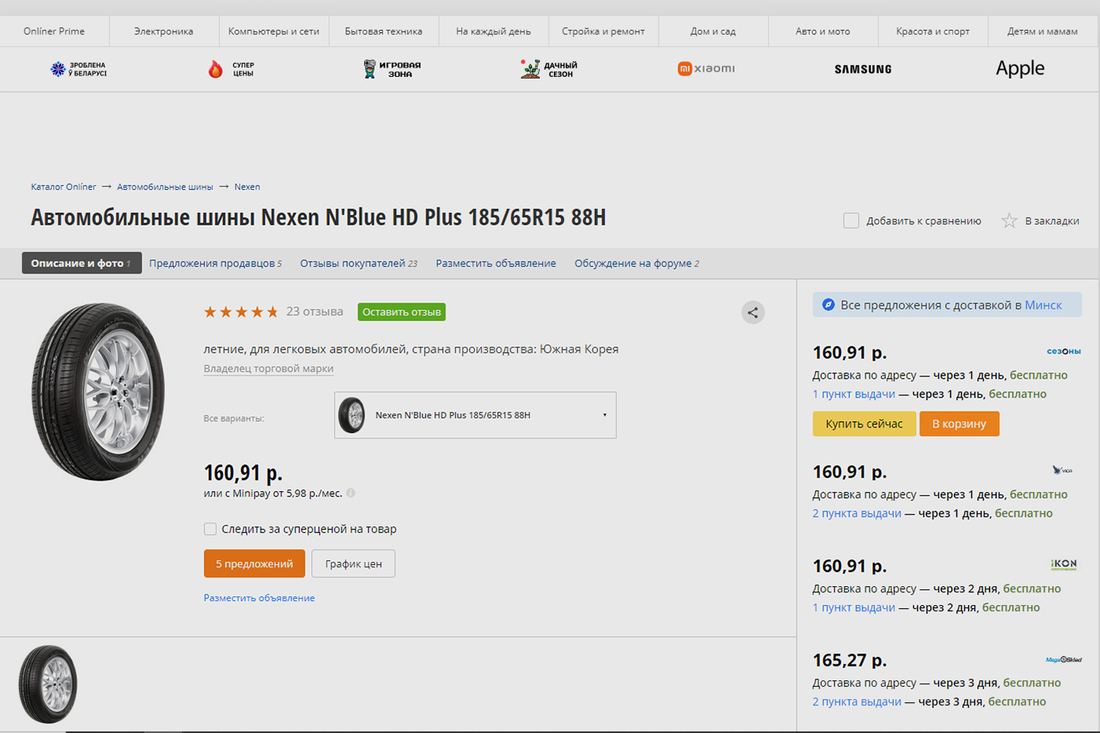Click the В закладки label
Viewport: 1100px width, 733px height.
[1052, 221]
